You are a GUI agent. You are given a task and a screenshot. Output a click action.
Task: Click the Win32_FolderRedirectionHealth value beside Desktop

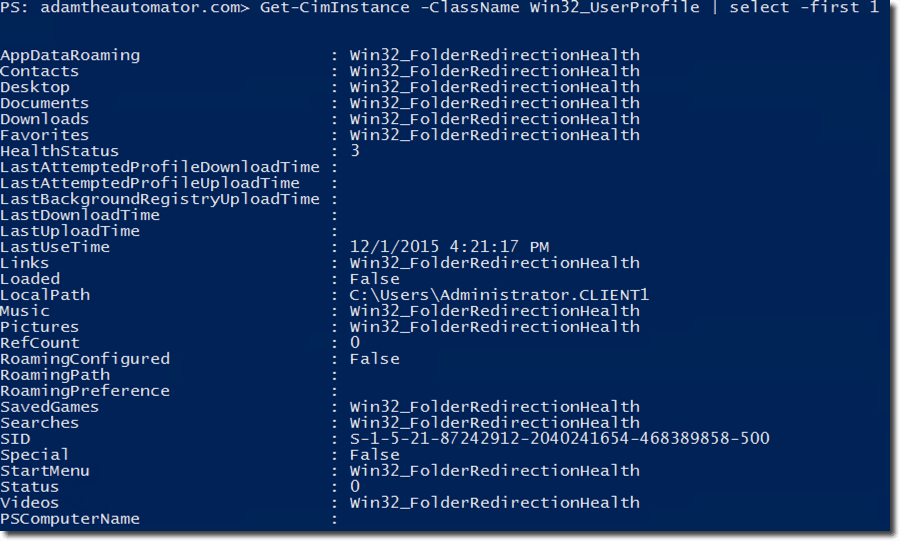[494, 87]
